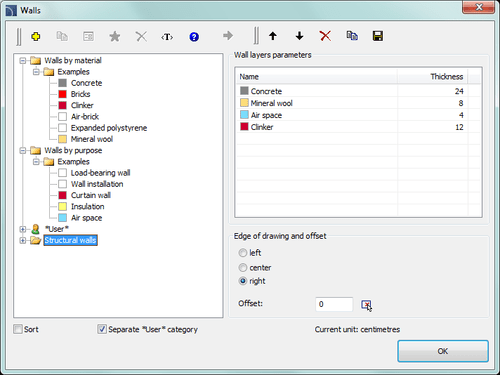Delete layer with the red X icon
The height and width of the screenshot is (375, 500).
tap(325, 36)
